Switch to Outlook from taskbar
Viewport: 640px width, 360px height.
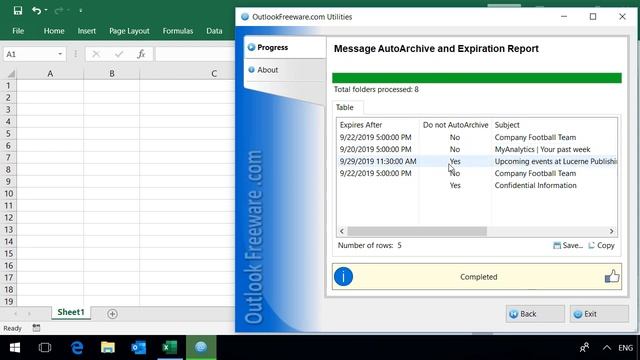(139, 347)
